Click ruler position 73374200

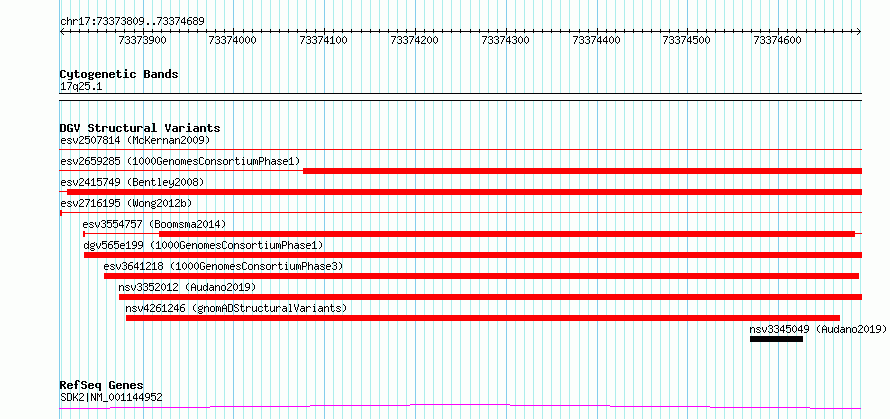click(415, 40)
